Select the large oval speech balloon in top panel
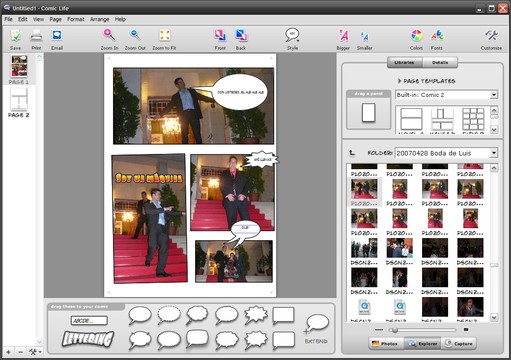 pos(240,92)
